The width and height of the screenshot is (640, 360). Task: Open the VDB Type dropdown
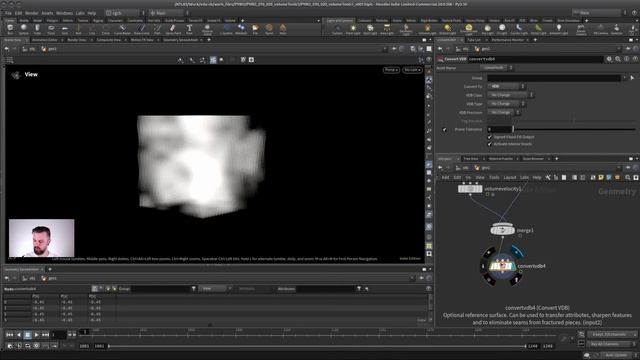click(x=506, y=104)
